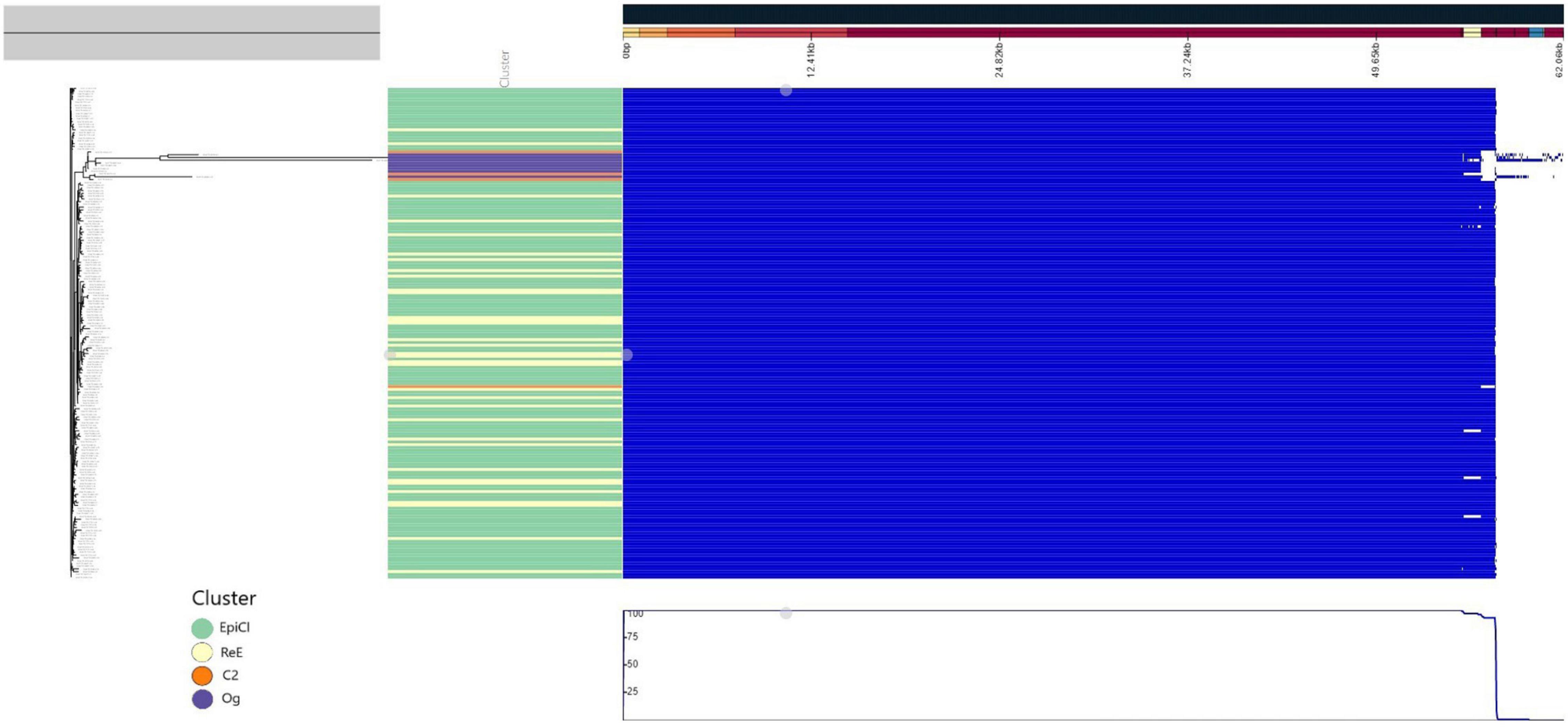This screenshot has height=727, width=1568.
Task: Click the rotated Cluster column header
Action: click(504, 68)
